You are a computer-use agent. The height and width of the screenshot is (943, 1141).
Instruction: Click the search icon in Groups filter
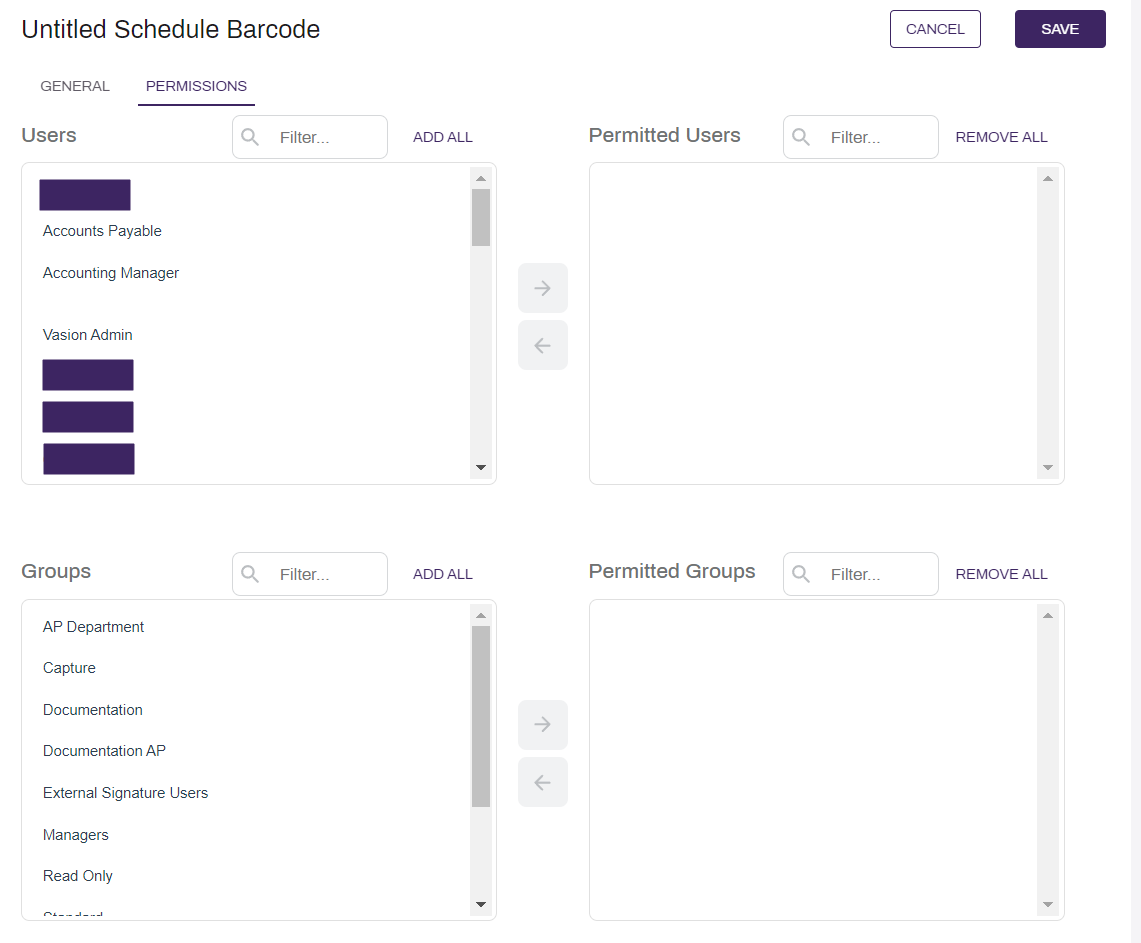[x=250, y=574]
